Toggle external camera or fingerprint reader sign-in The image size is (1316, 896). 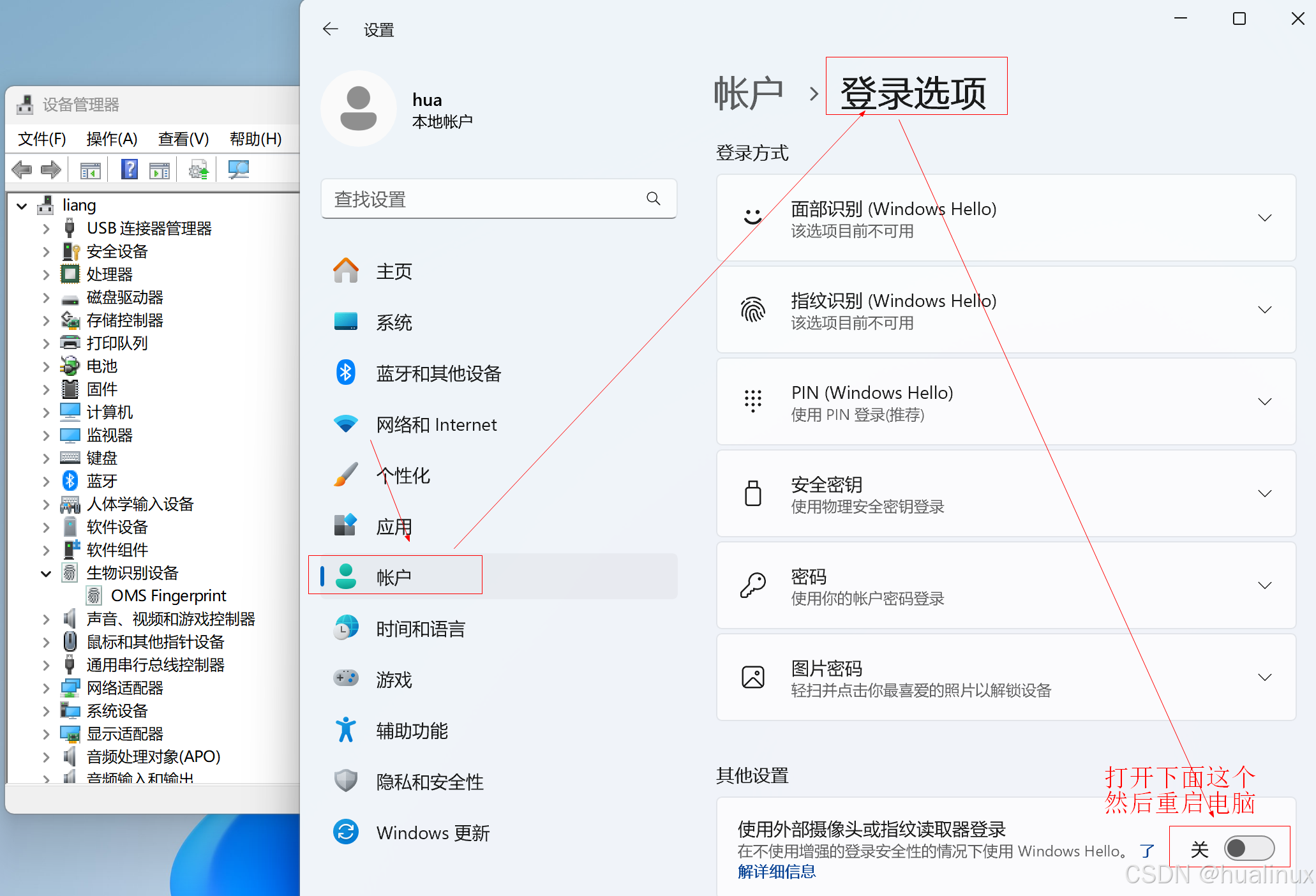click(1248, 848)
